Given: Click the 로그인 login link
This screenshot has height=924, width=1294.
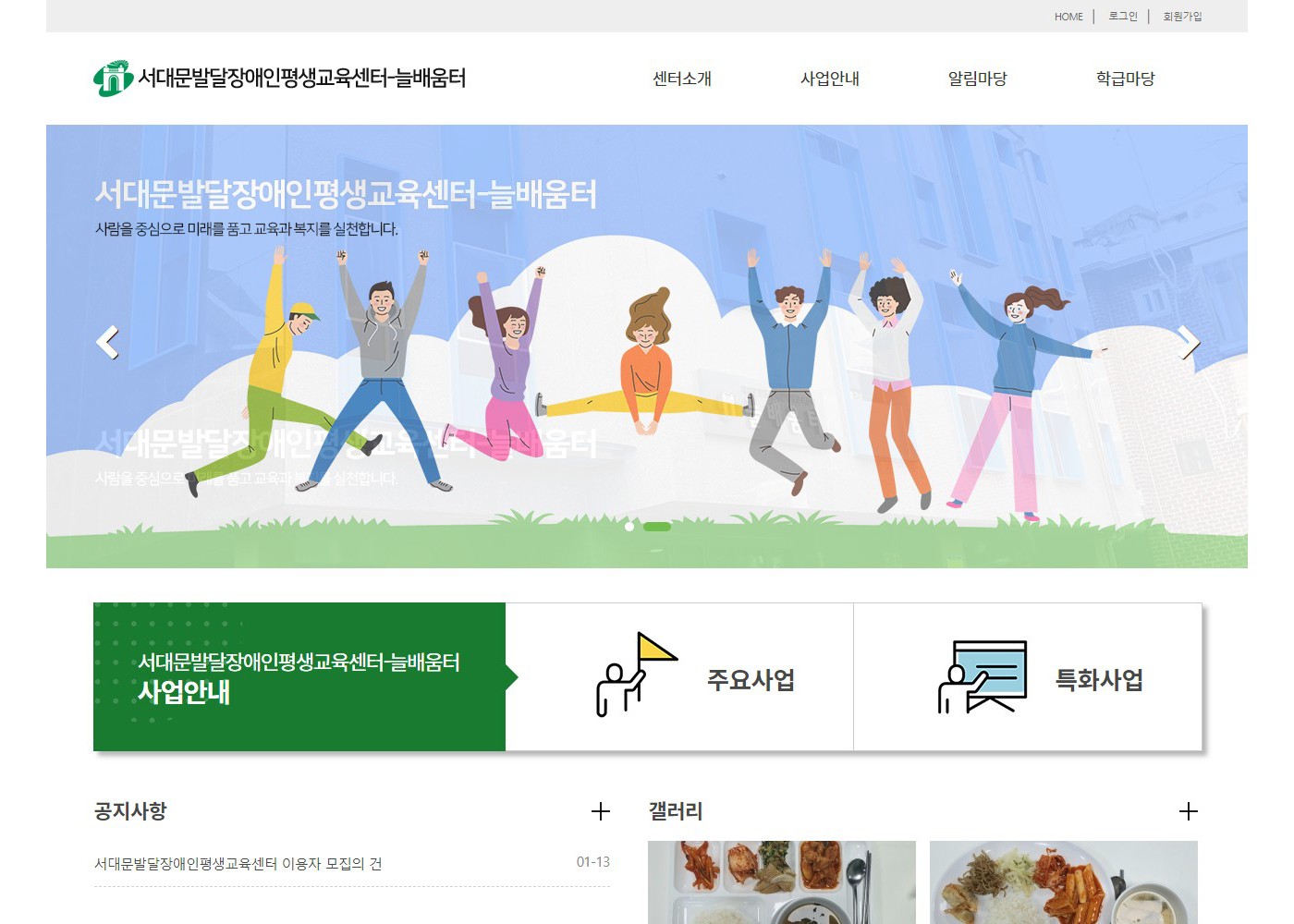Looking at the screenshot, I should pyautogui.click(x=1123, y=17).
